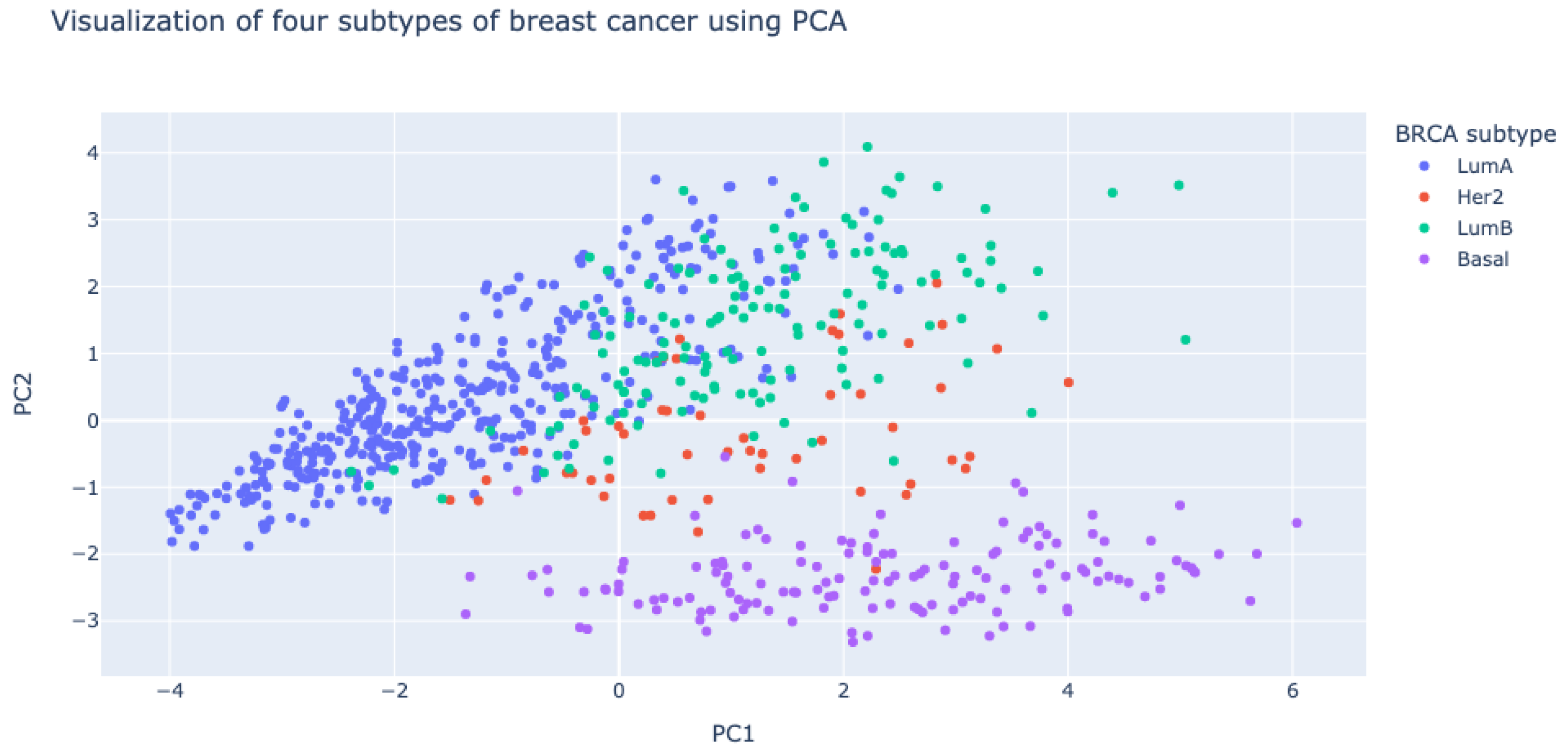The width and height of the screenshot is (1568, 756).
Task: Select the chart title text
Action: 449,22
